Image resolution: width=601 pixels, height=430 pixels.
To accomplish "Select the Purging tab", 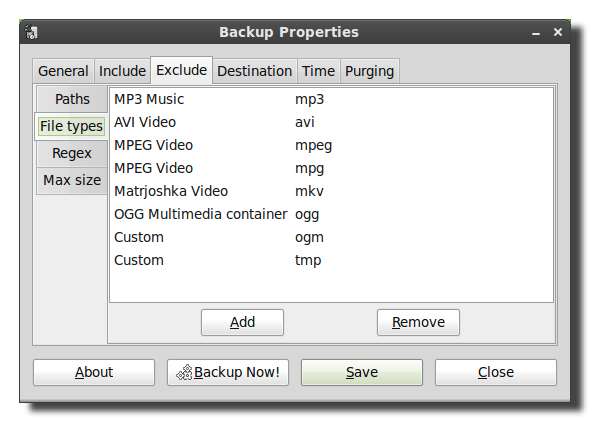I will [369, 71].
